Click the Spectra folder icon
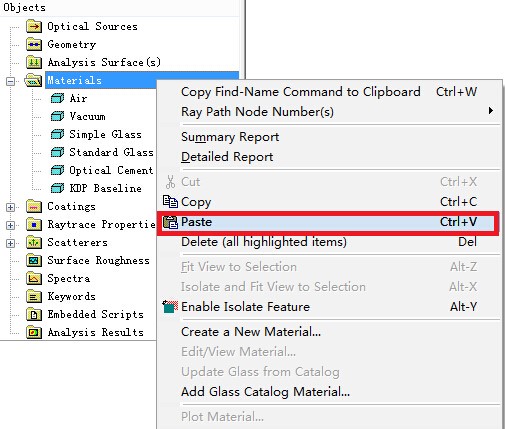 tap(34, 278)
